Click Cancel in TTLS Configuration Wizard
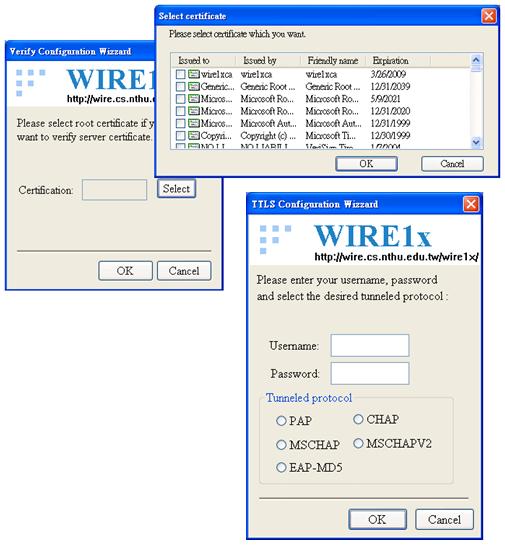 click(444, 519)
